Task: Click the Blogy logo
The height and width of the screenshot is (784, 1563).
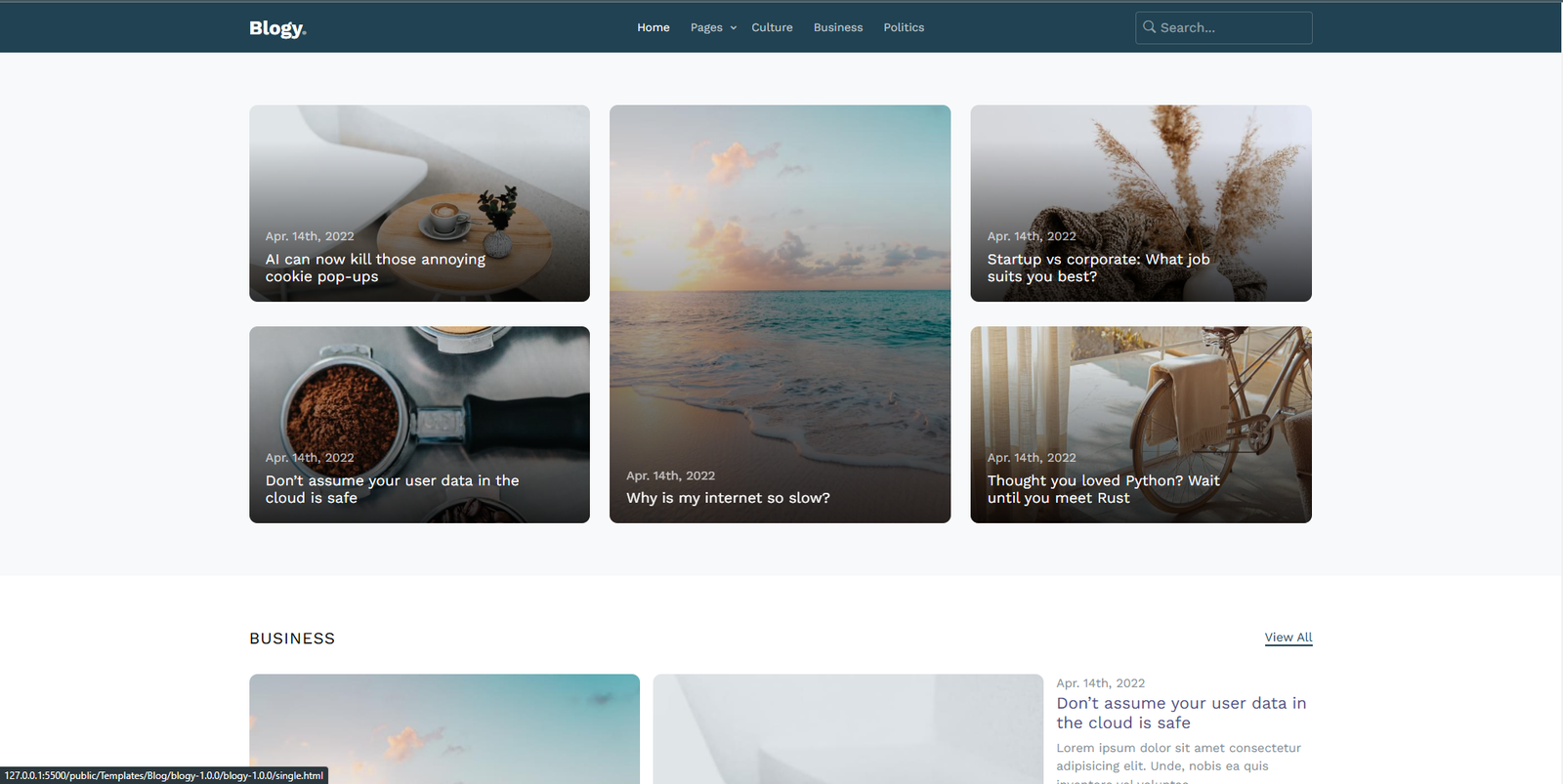Action: pos(277,28)
